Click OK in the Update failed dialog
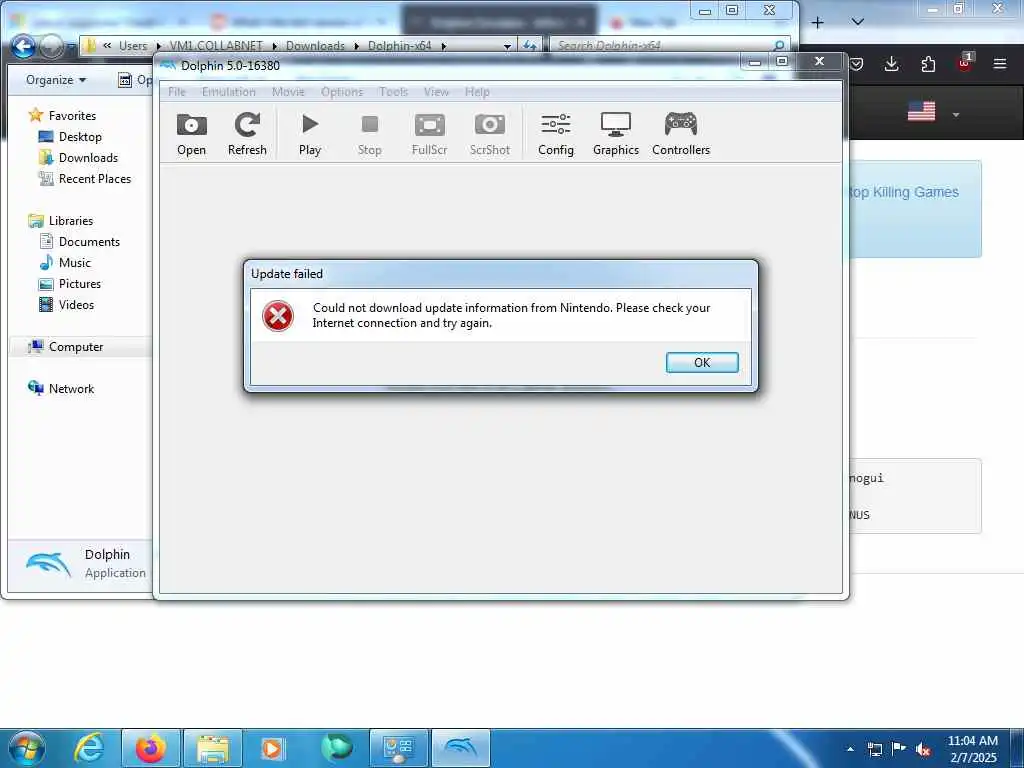The image size is (1024, 768). click(702, 362)
